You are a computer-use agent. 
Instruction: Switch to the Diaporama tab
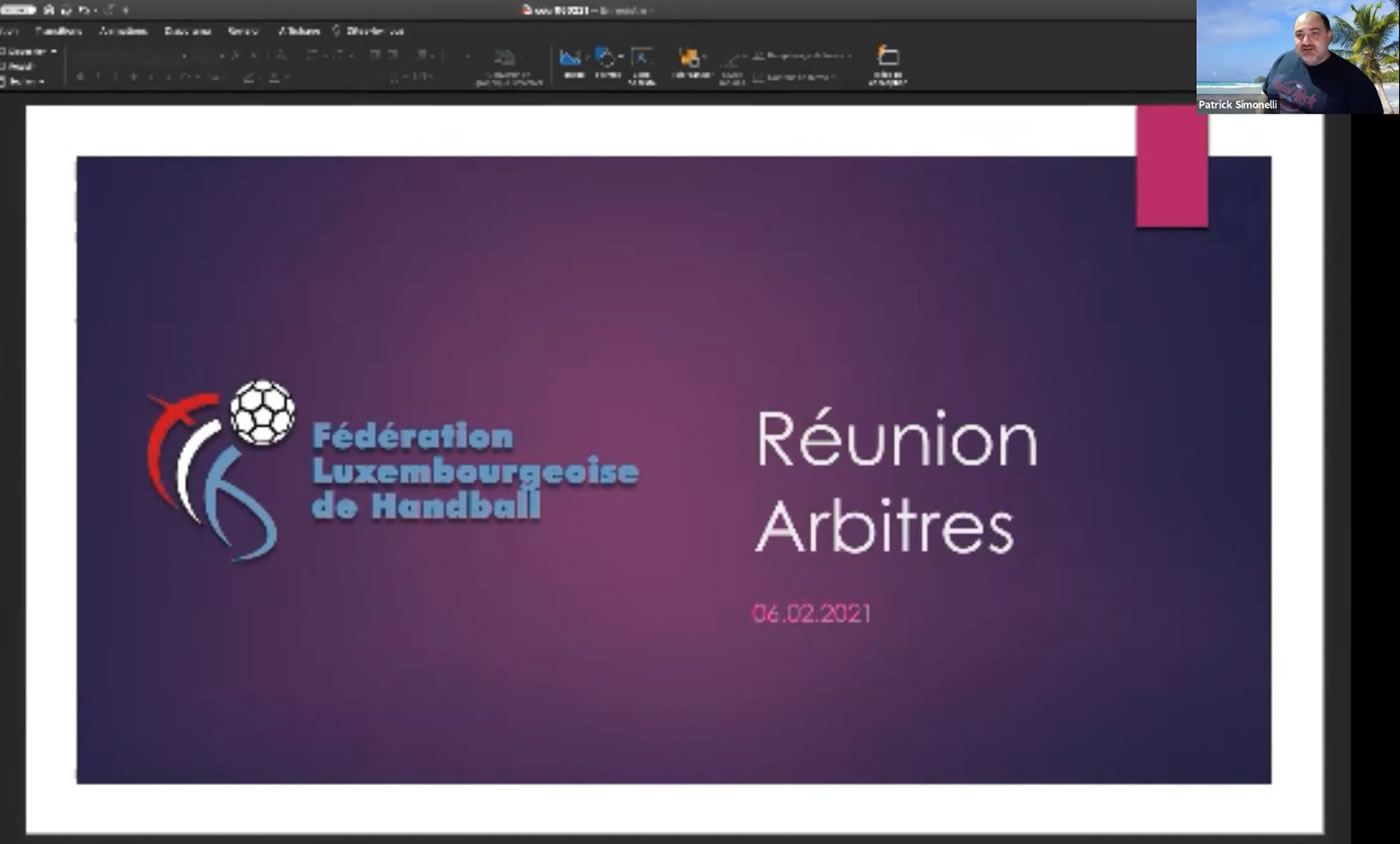click(x=187, y=31)
